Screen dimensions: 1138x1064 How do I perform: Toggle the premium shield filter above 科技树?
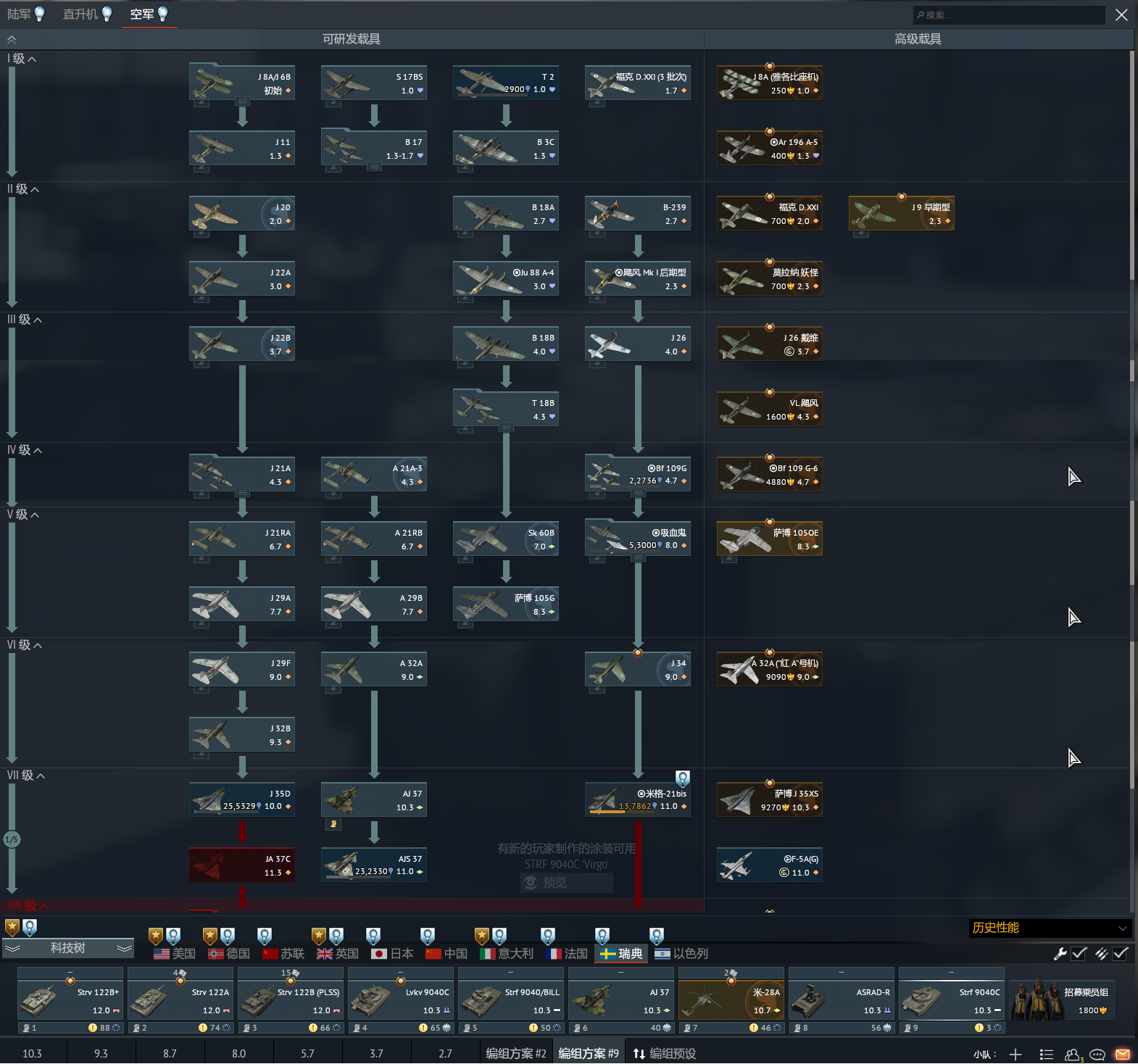[x=12, y=927]
